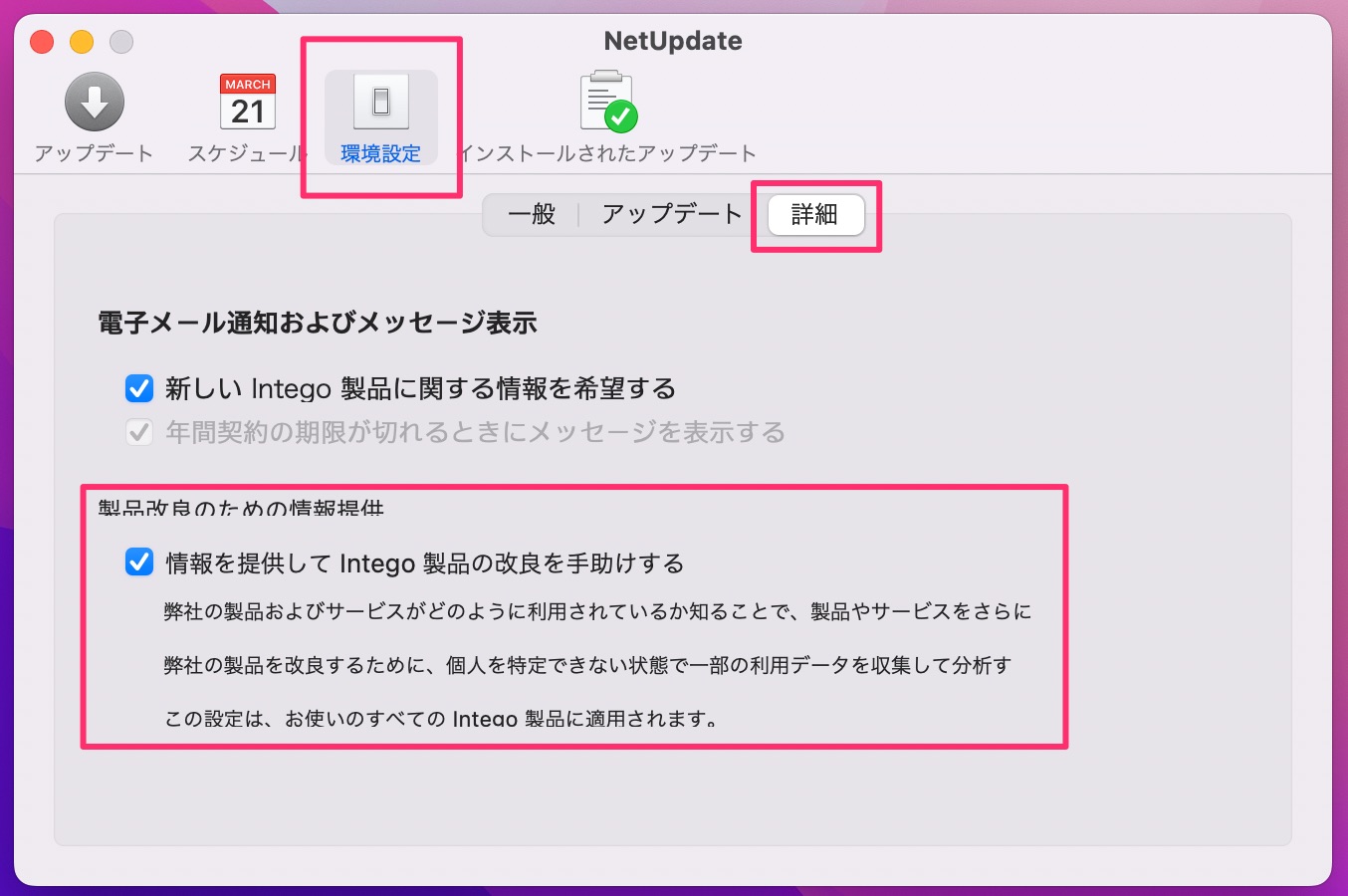Minimize the NetUpdate window
1348x896 pixels.
pyautogui.click(x=82, y=42)
